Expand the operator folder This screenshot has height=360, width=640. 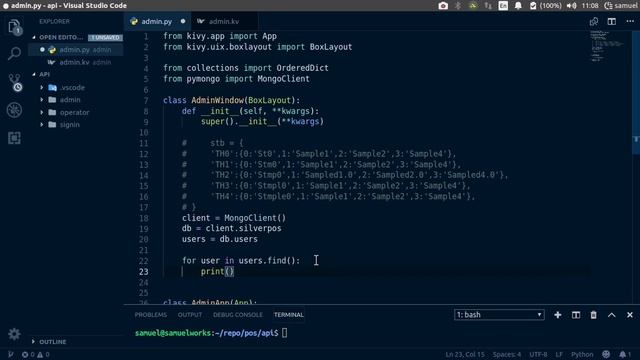pyautogui.click(x=42, y=112)
